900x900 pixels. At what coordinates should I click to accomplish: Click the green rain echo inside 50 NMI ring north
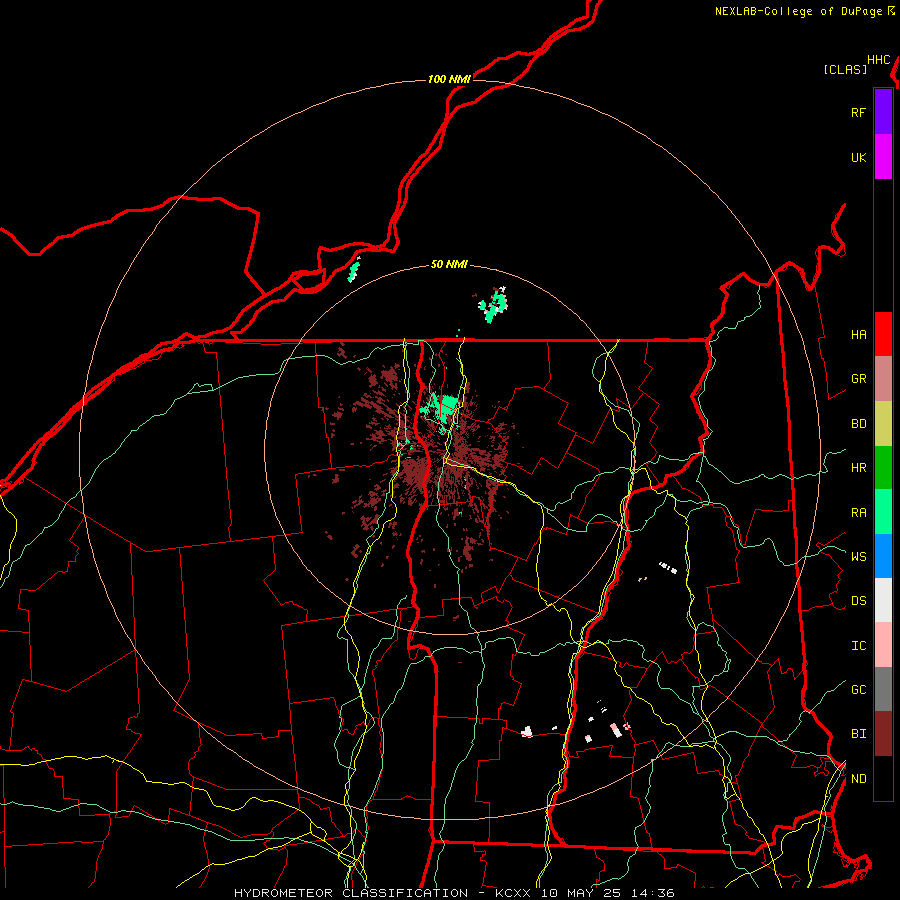click(x=494, y=305)
